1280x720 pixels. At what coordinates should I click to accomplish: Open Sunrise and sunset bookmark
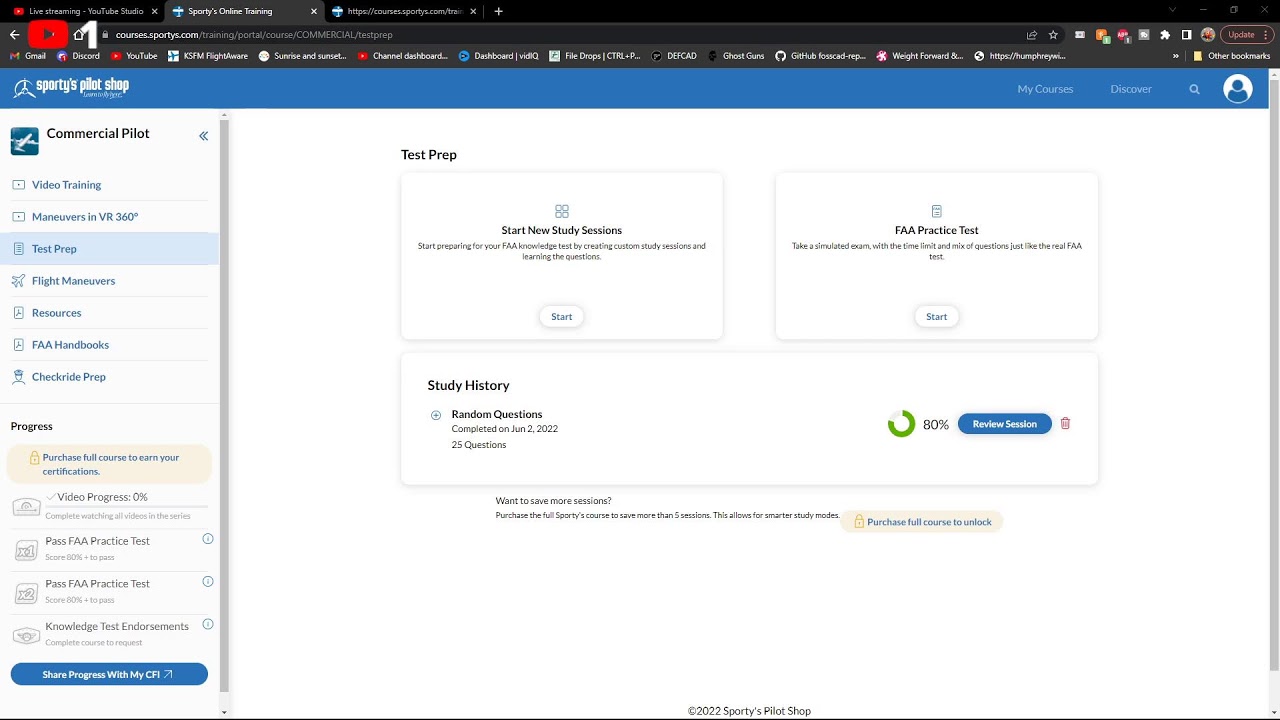(x=302, y=56)
